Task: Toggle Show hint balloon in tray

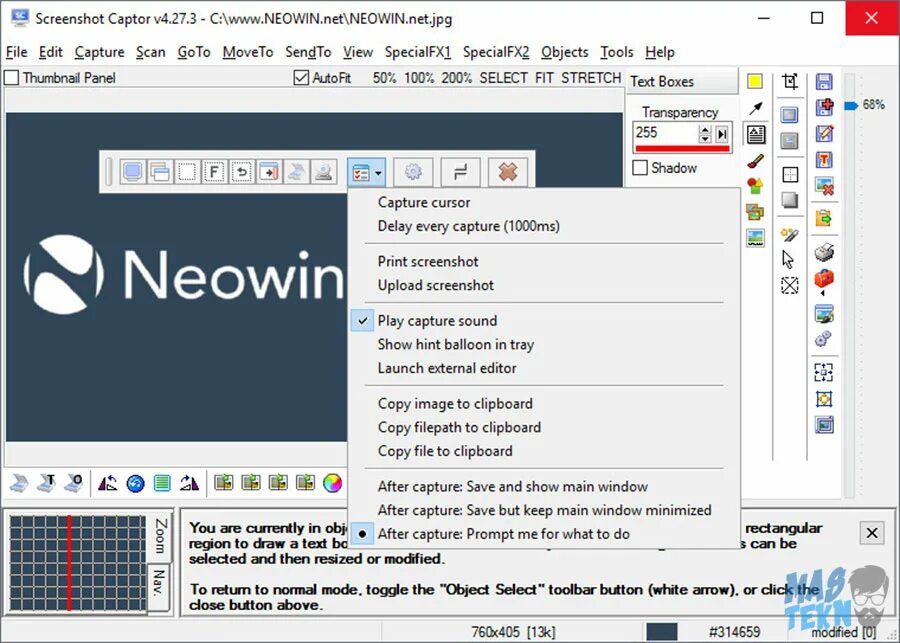Action: (544, 344)
